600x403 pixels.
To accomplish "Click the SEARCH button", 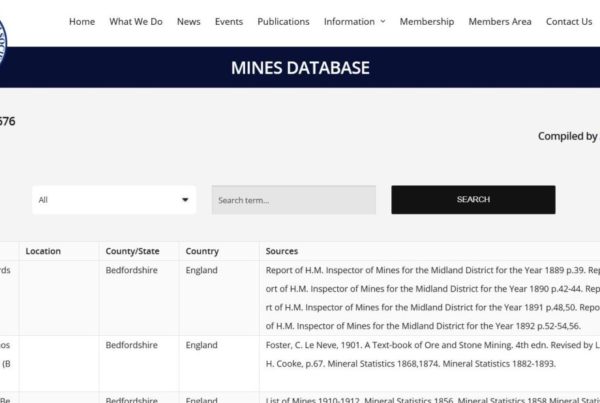I will 473,200.
